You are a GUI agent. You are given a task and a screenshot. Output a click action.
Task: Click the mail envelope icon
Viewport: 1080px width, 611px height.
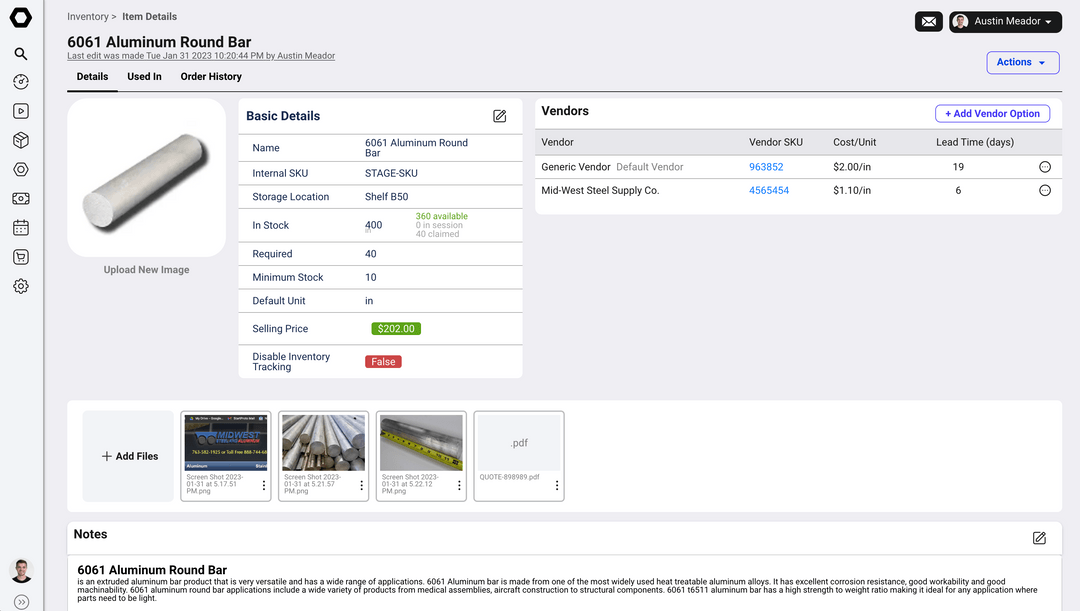click(x=928, y=22)
